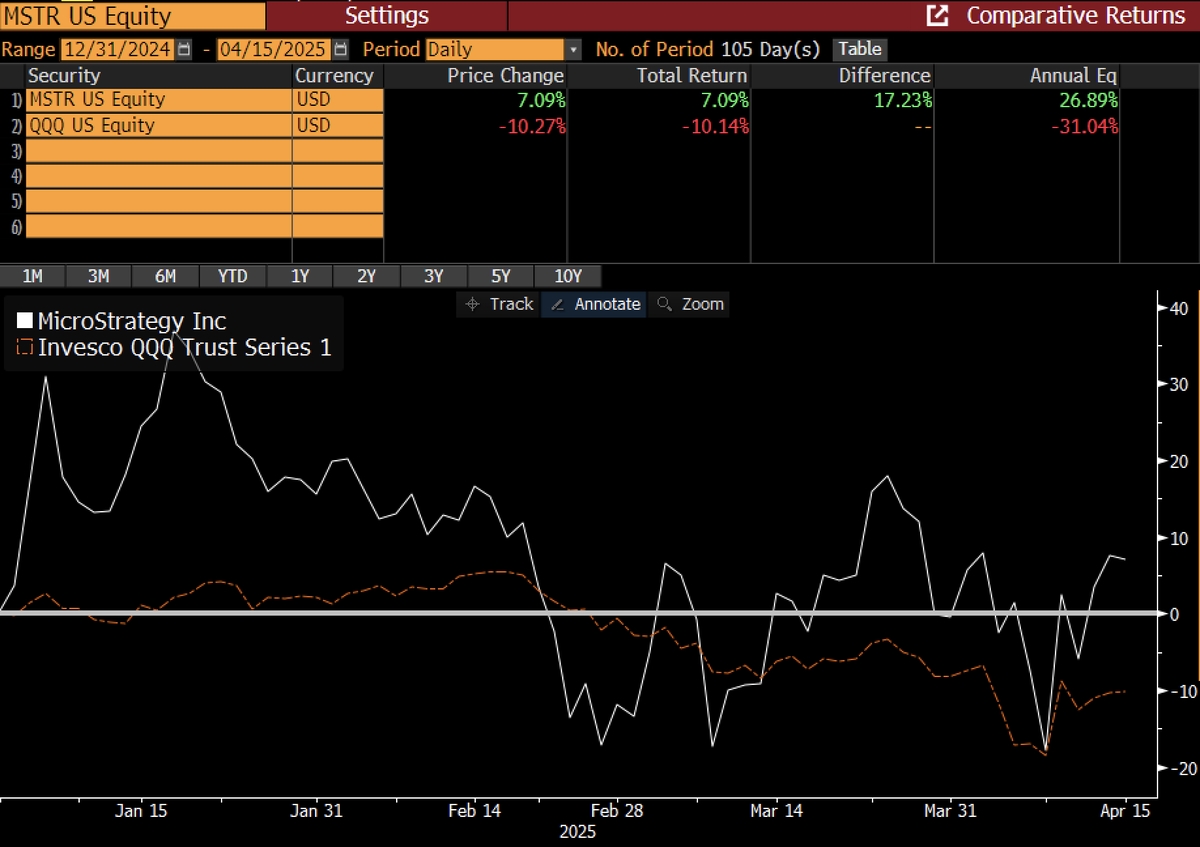
Task: Click the QQQ US Equity security cell
Action: [158, 125]
